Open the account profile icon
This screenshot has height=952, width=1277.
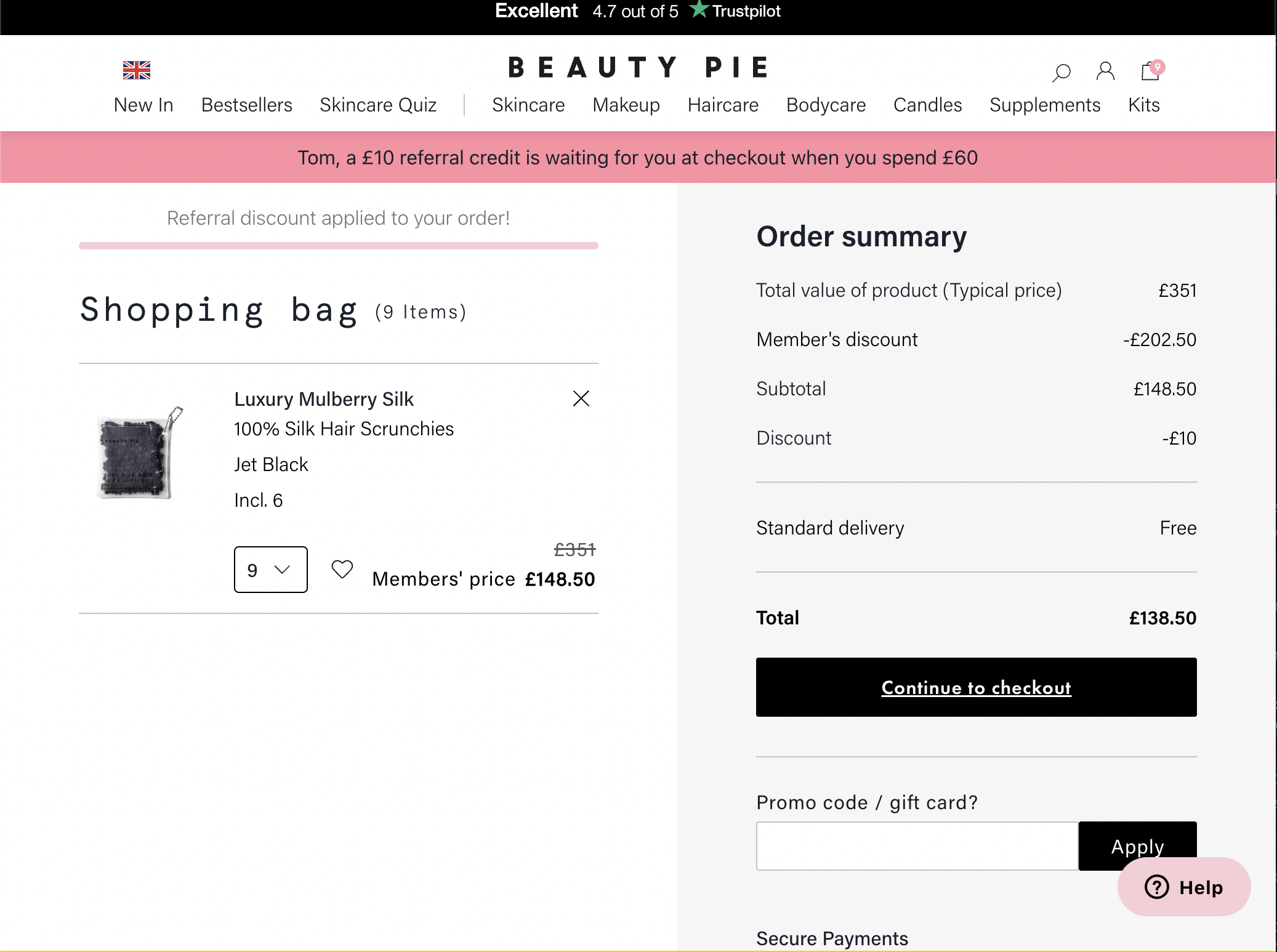click(x=1105, y=71)
